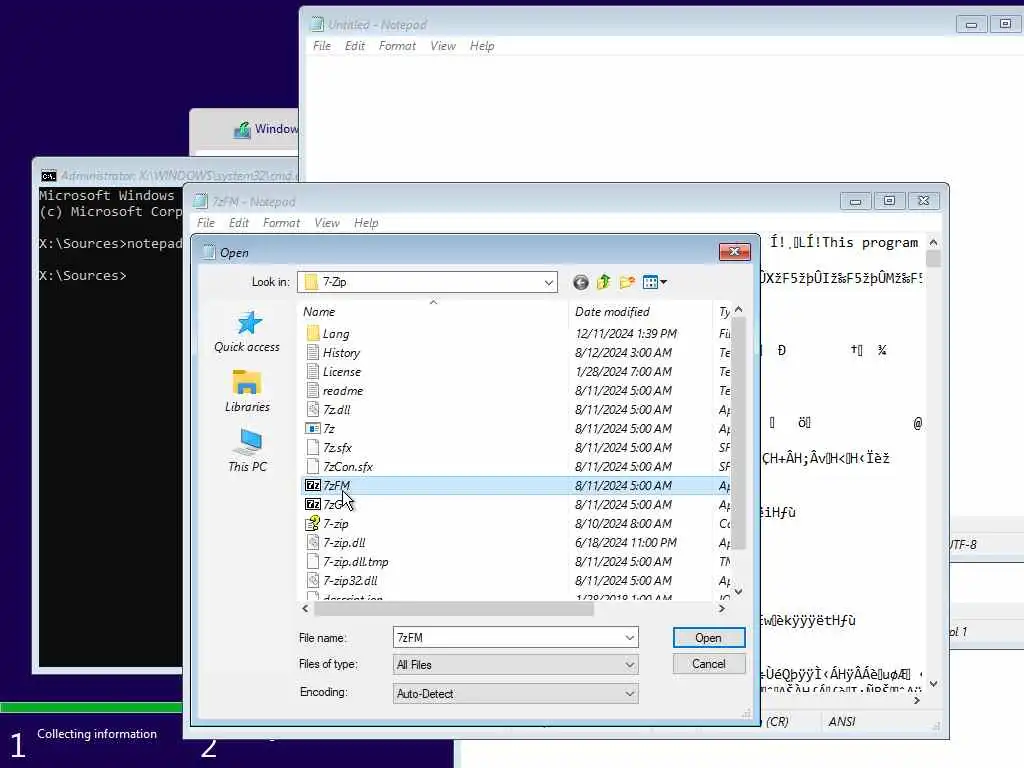
Task: Open View menu in 7zFM Notepad
Action: (x=327, y=223)
